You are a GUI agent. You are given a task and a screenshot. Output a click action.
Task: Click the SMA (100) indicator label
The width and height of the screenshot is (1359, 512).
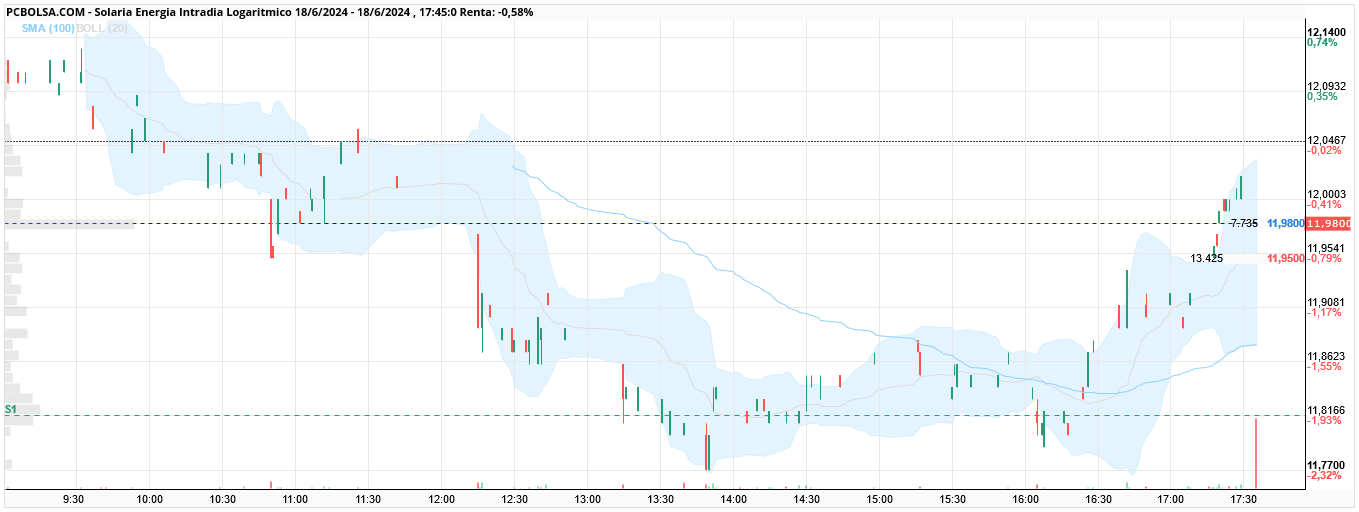coord(48,29)
